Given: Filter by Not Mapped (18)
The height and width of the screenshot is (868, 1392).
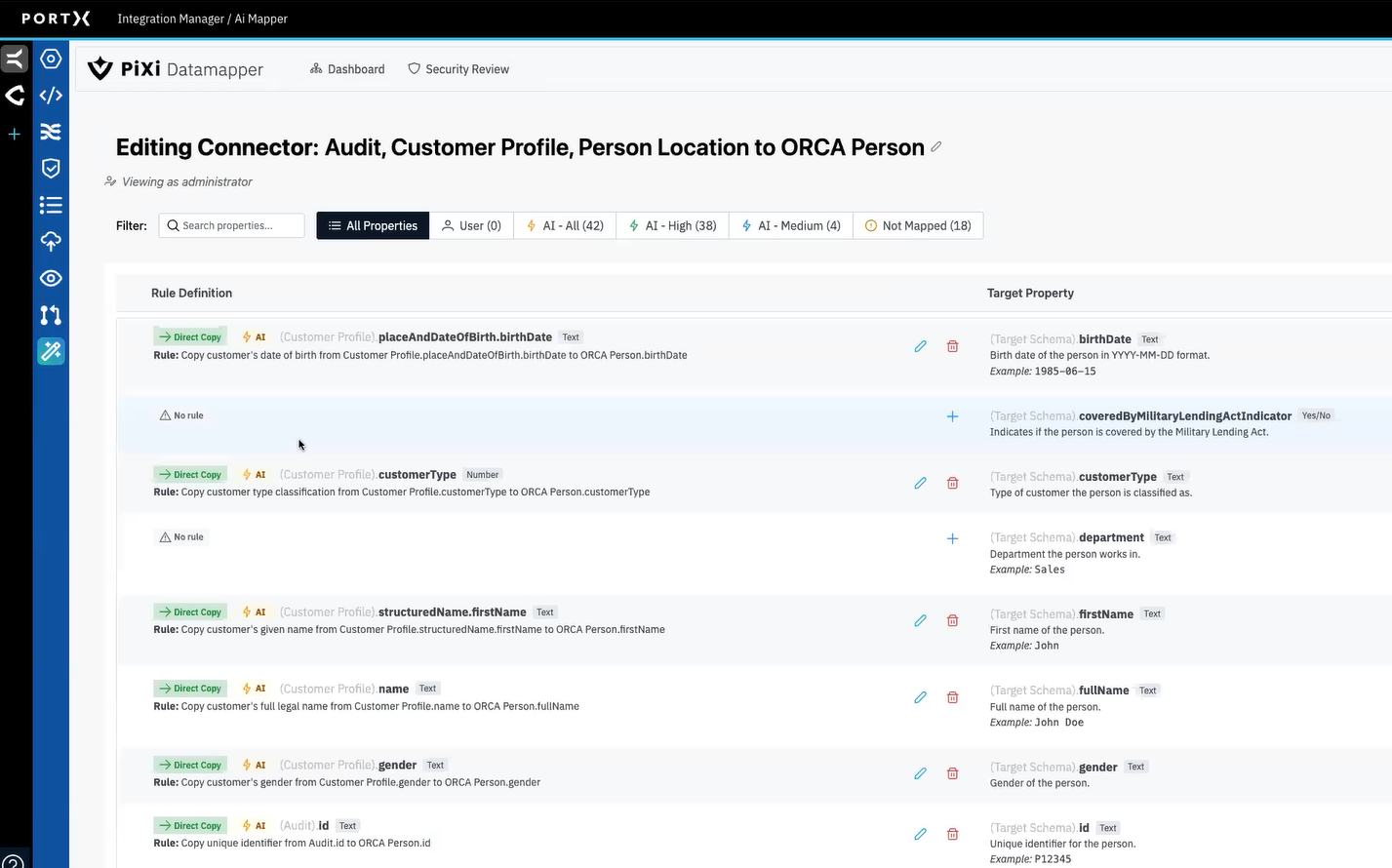Looking at the screenshot, I should pos(918,226).
